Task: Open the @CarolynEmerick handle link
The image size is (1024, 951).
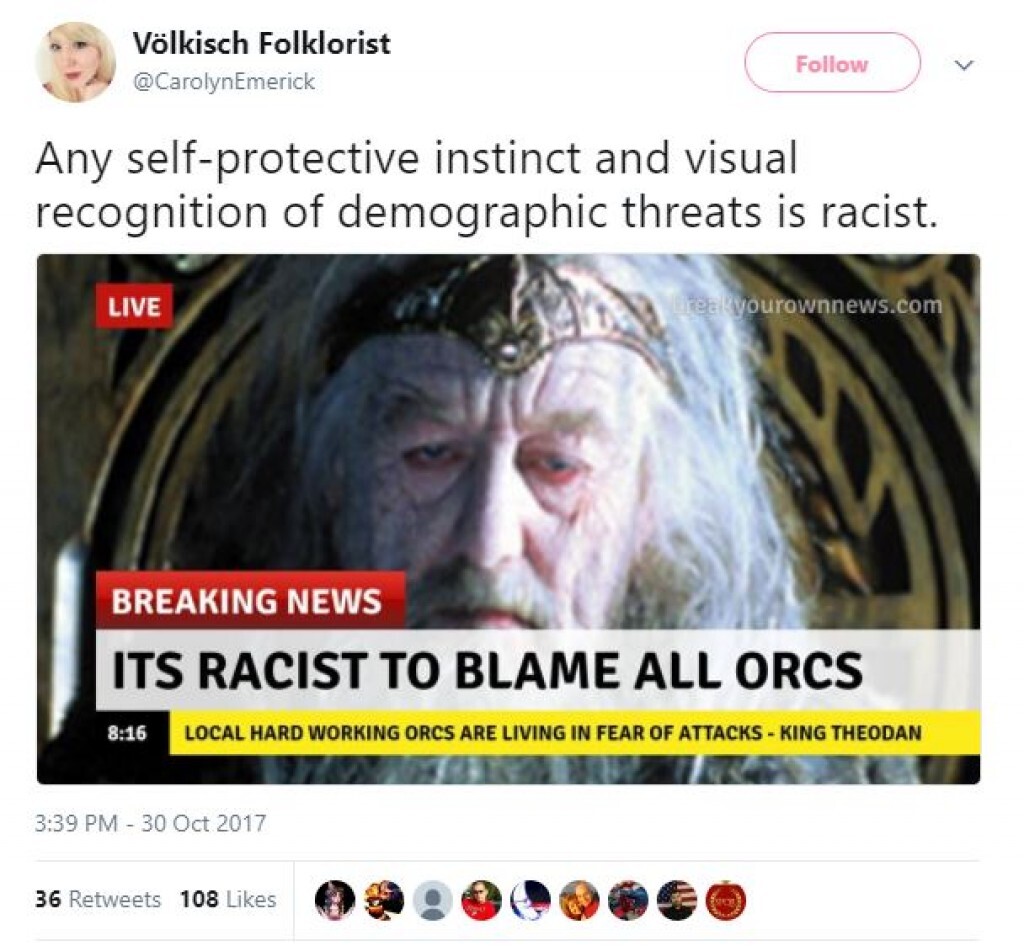Action: (224, 82)
